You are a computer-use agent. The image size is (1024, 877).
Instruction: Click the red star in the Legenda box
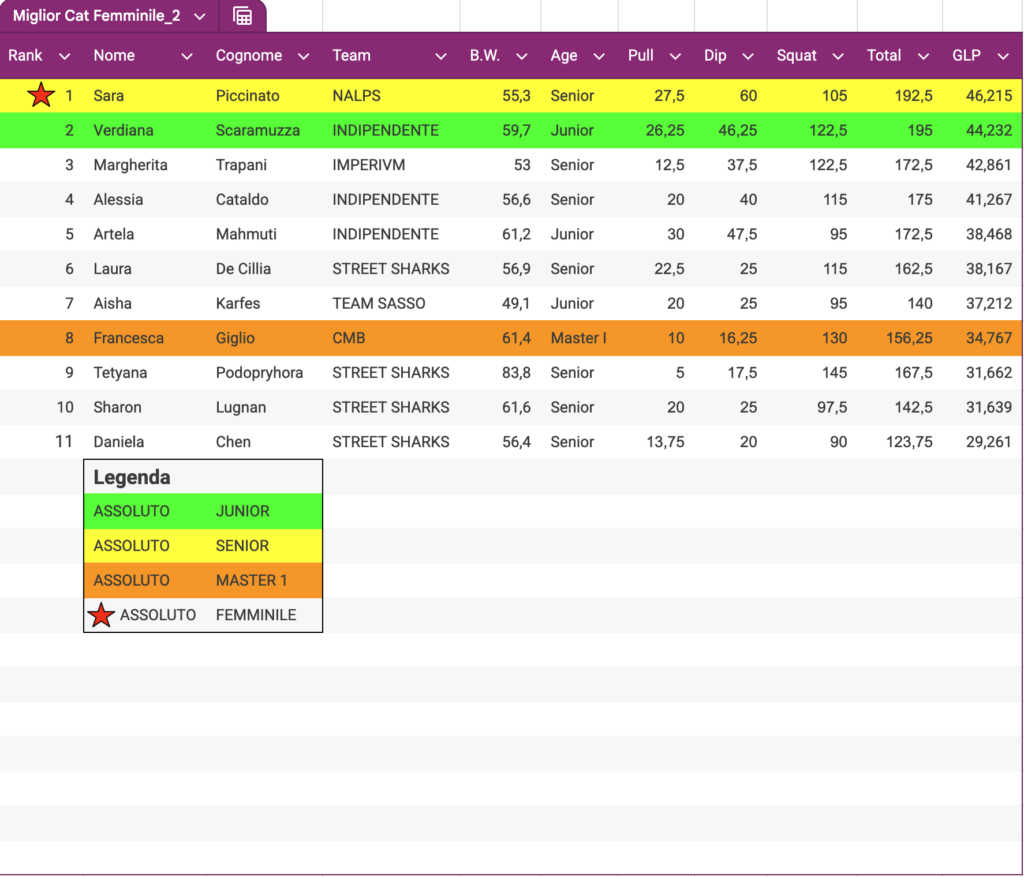(101, 615)
